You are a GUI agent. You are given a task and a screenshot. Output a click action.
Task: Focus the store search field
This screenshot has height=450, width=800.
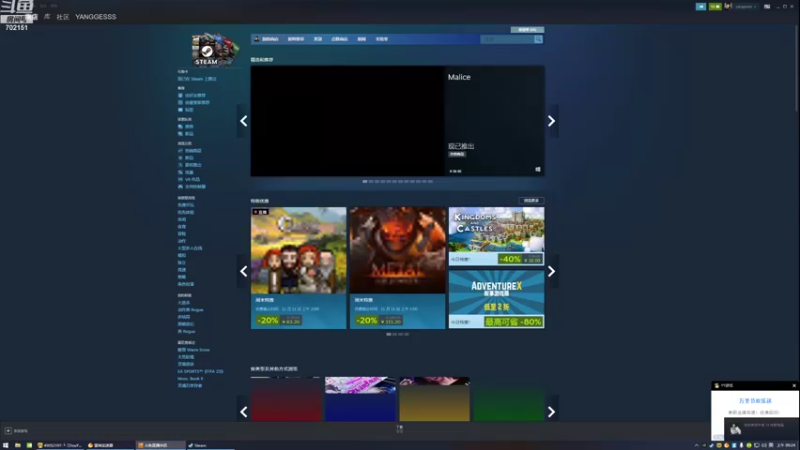coord(507,39)
